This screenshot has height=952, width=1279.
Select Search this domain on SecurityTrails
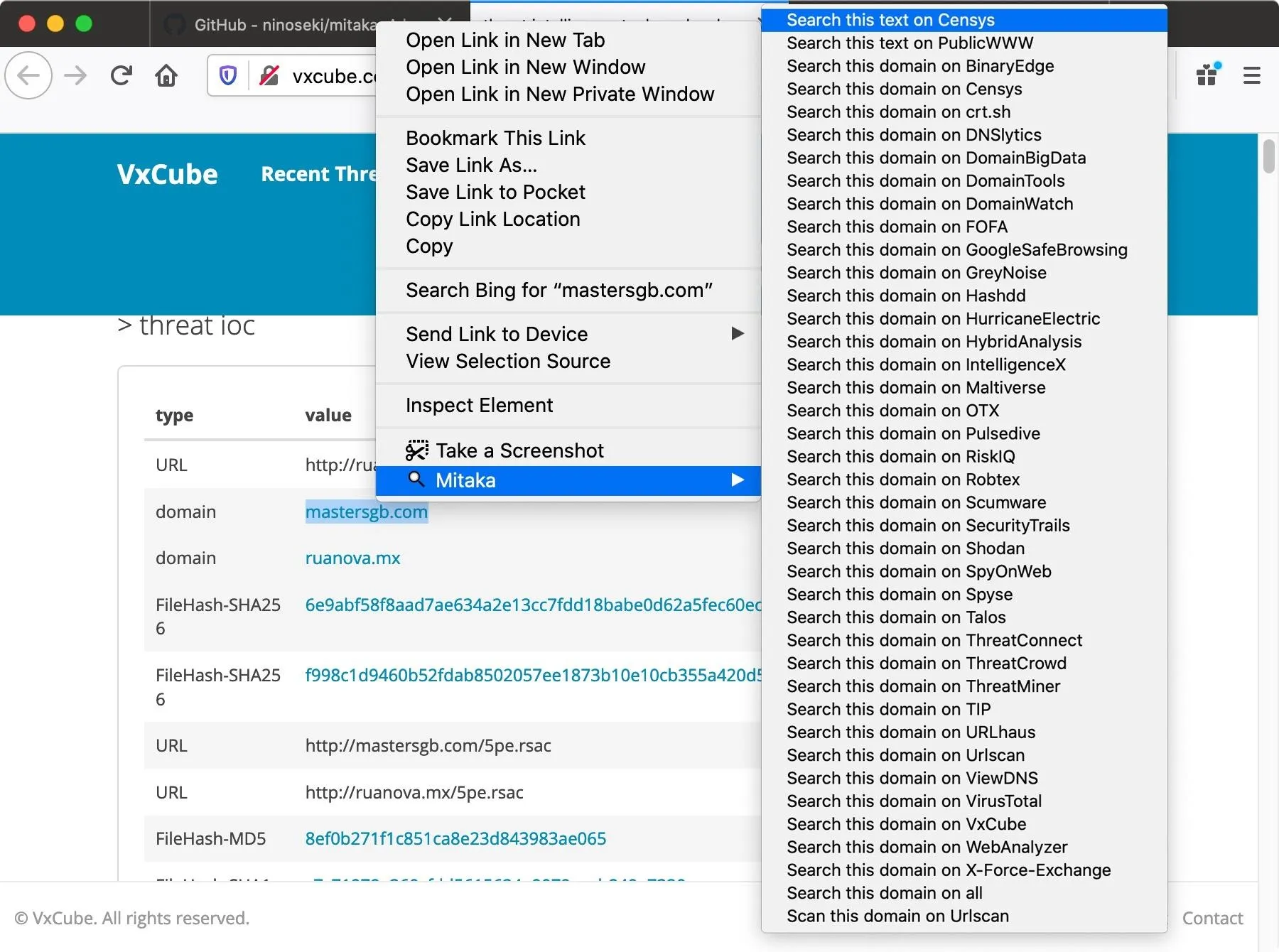(x=964, y=526)
